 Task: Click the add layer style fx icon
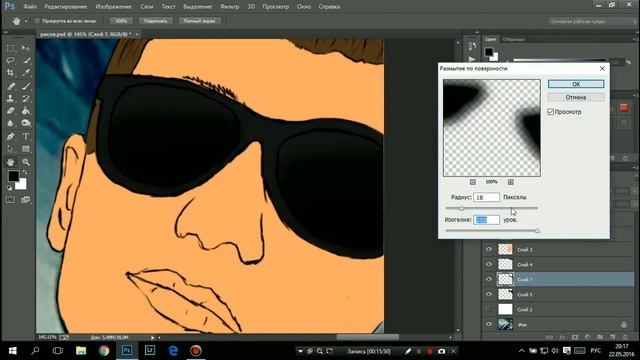tap(562, 337)
